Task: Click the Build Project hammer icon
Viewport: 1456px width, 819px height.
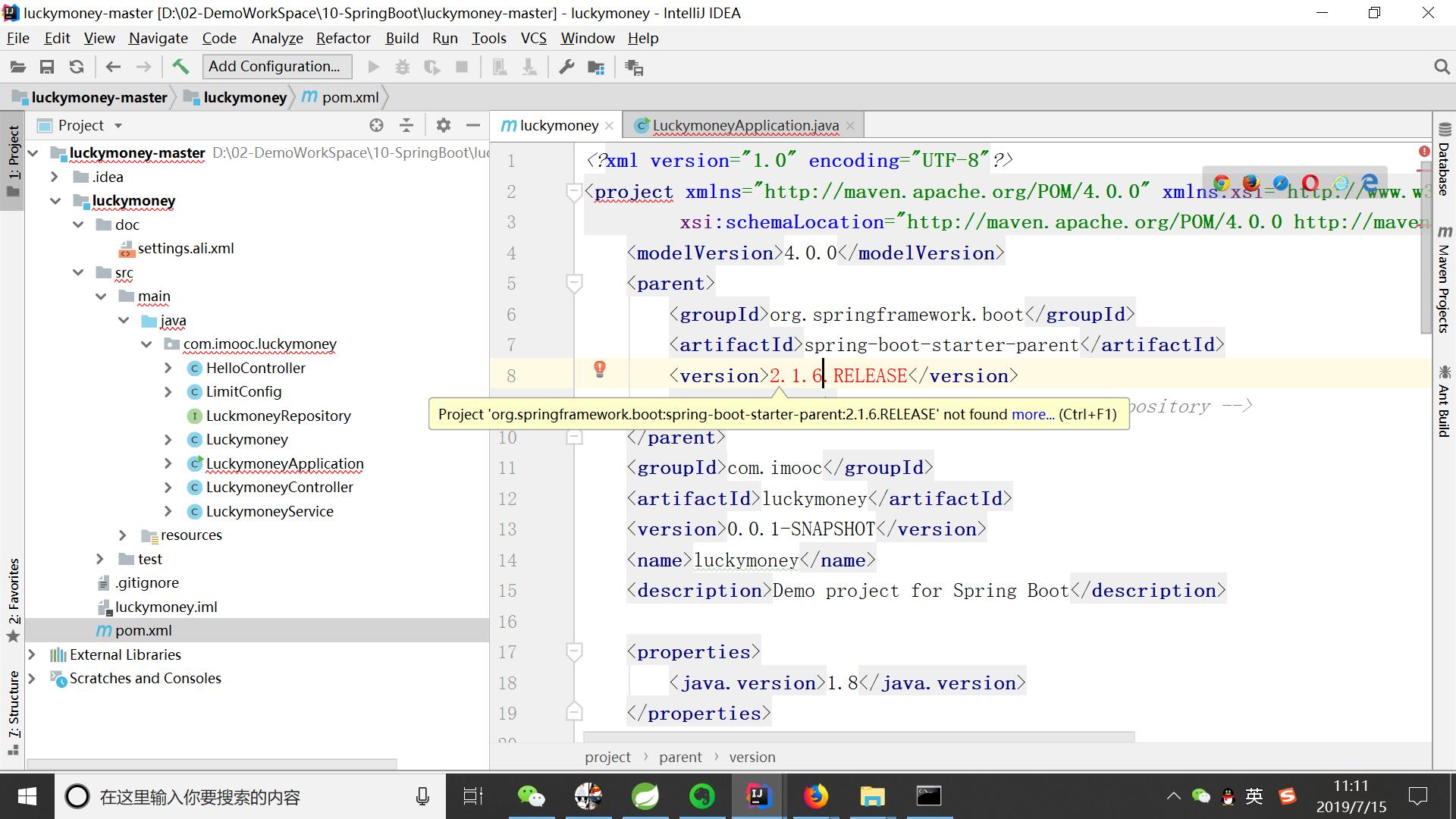Action: [180, 67]
